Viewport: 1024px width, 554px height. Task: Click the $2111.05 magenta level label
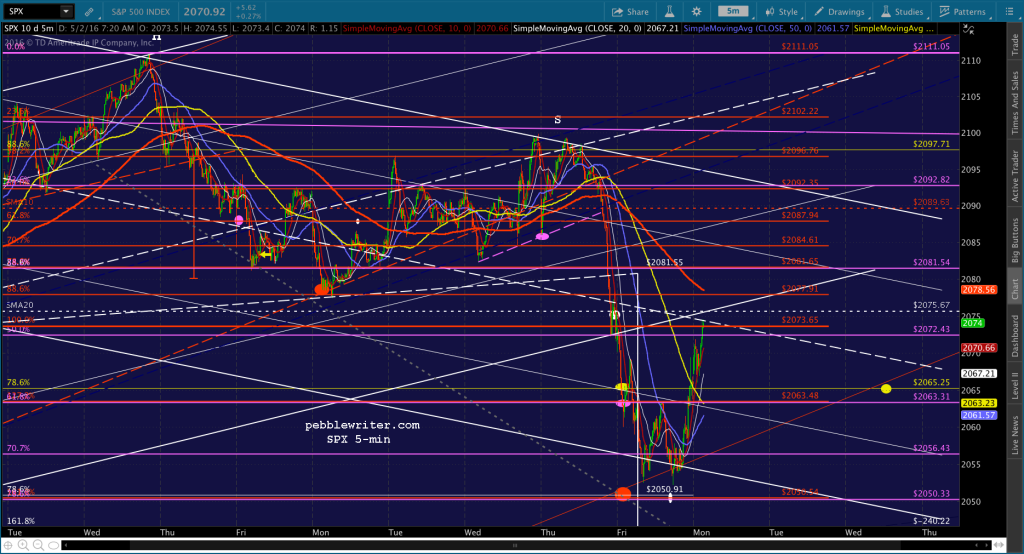click(931, 46)
